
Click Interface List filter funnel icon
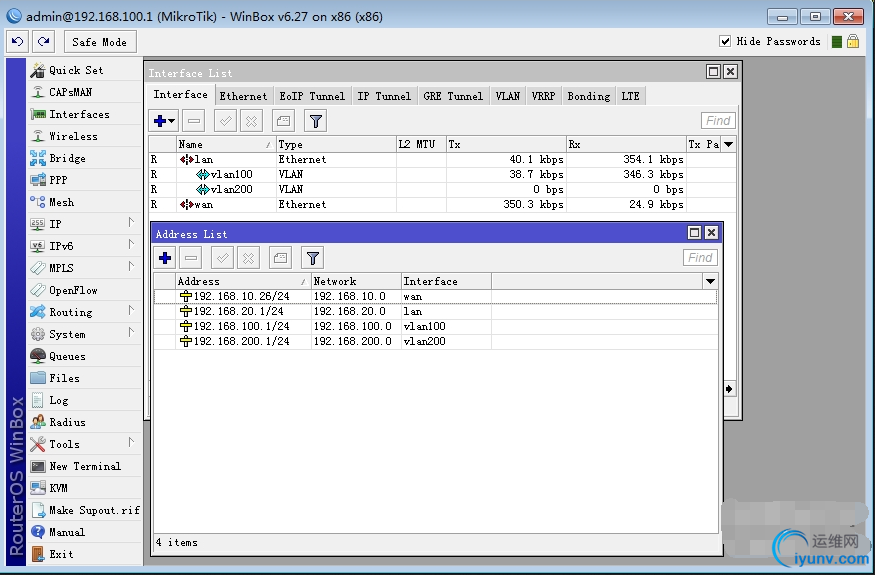pyautogui.click(x=315, y=121)
